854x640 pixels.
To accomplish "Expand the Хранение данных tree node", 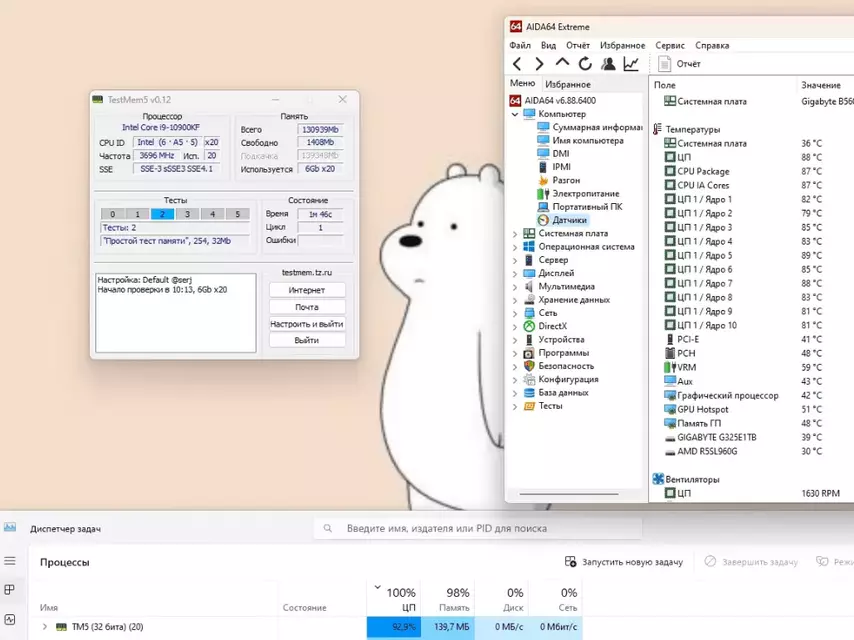I will point(515,300).
